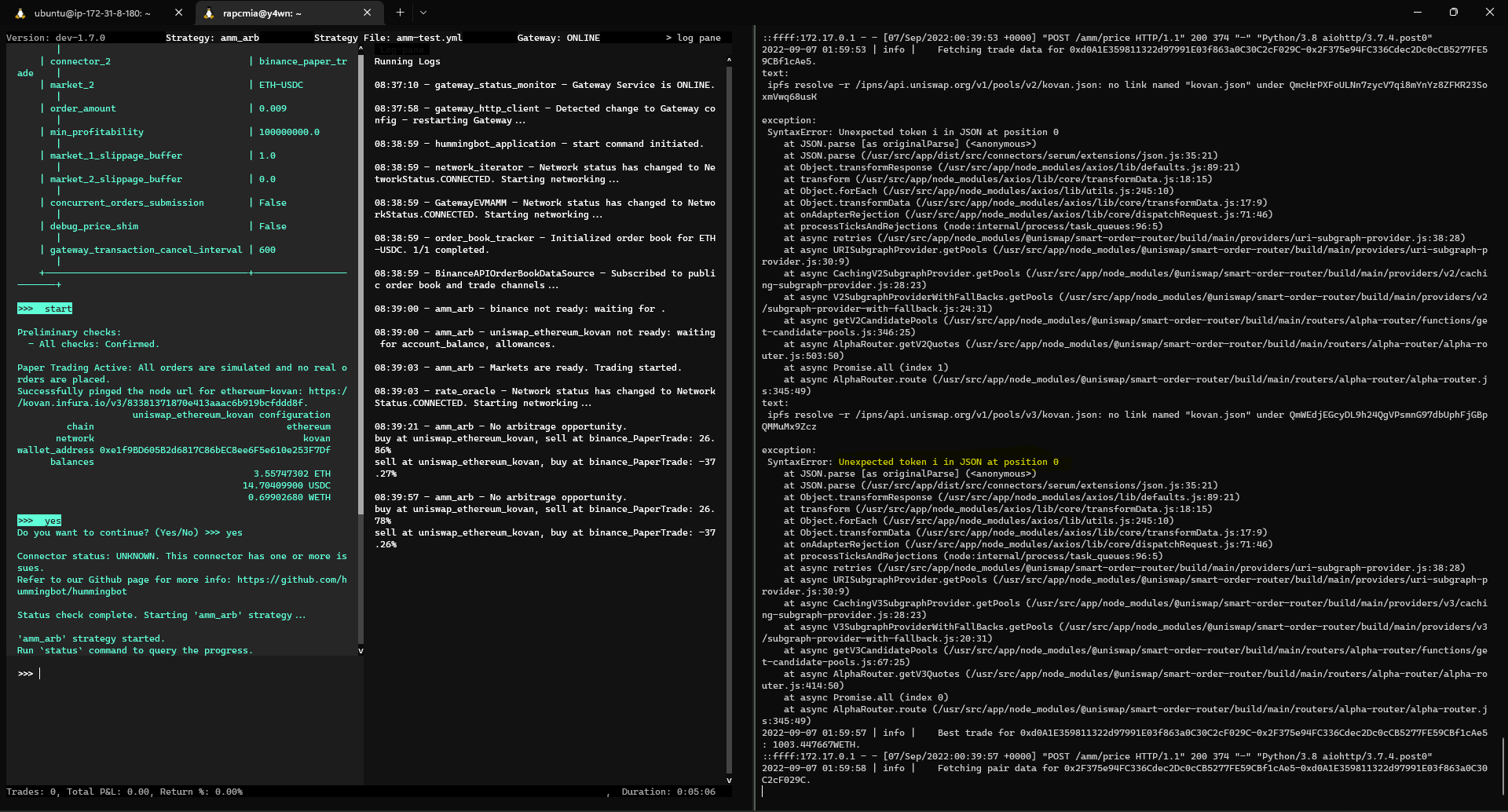Image resolution: width=1508 pixels, height=812 pixels.
Task: Click the highlighted 'yes' confirmation marker
Action: pyautogui.click(x=38, y=520)
